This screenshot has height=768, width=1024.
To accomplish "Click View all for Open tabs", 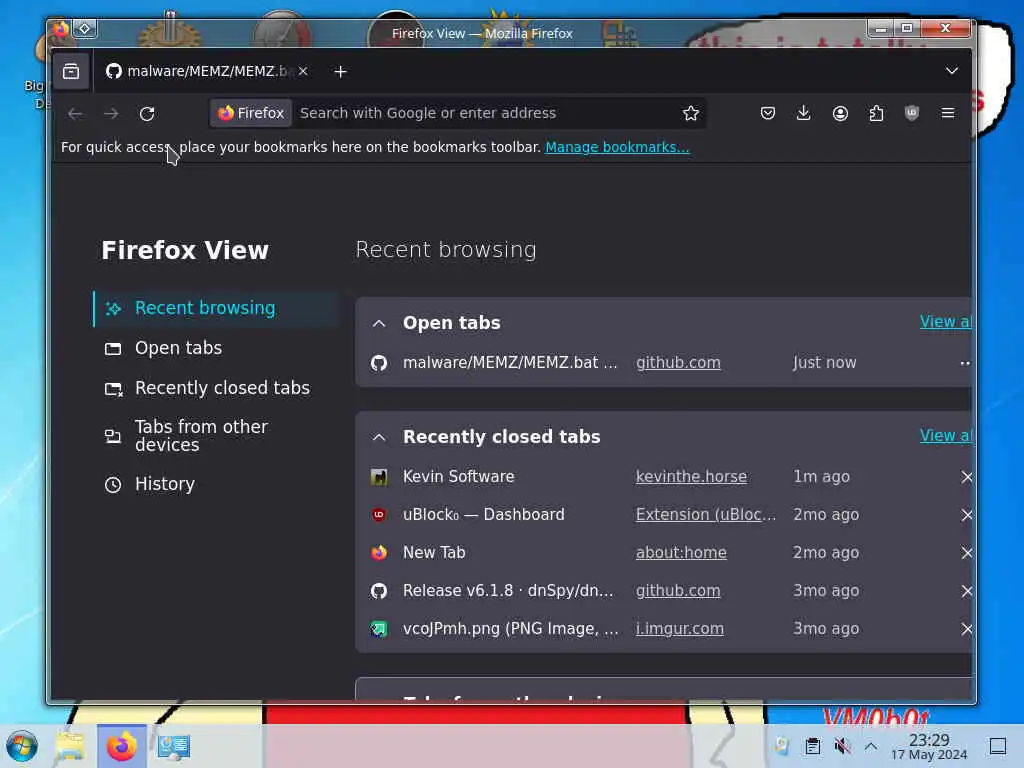I will [945, 322].
